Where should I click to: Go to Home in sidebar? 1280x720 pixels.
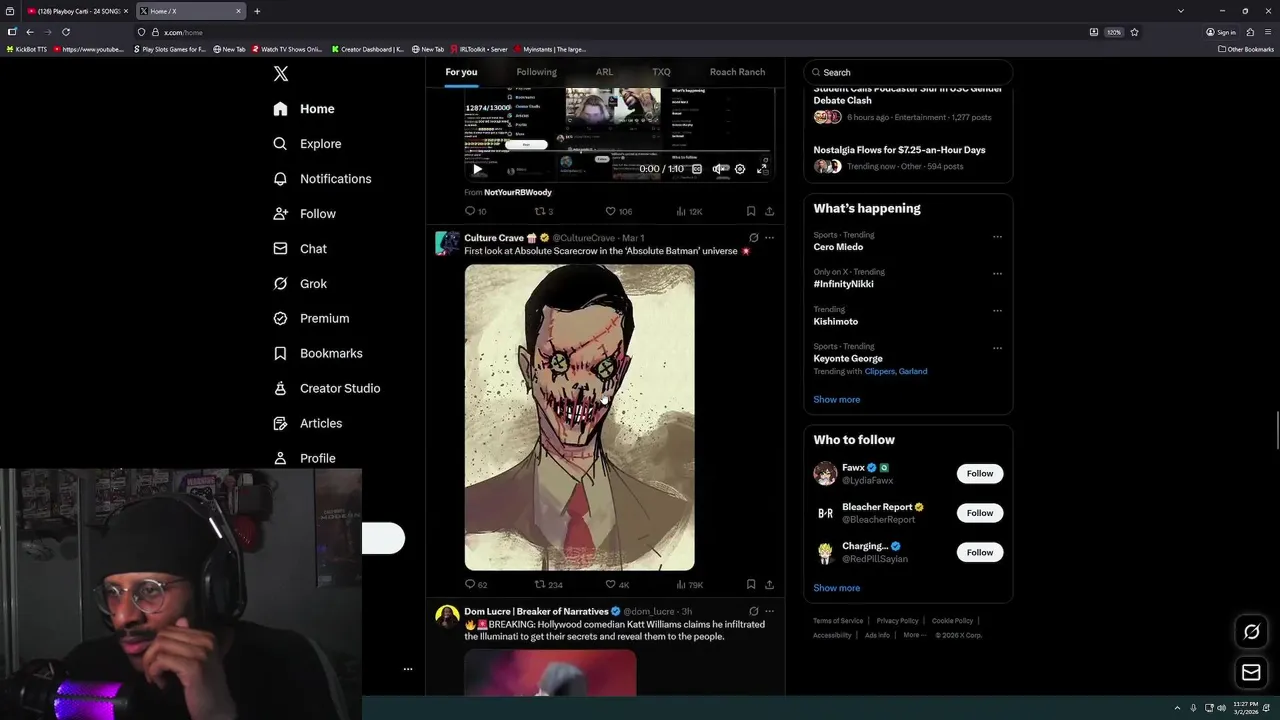[x=304, y=109]
